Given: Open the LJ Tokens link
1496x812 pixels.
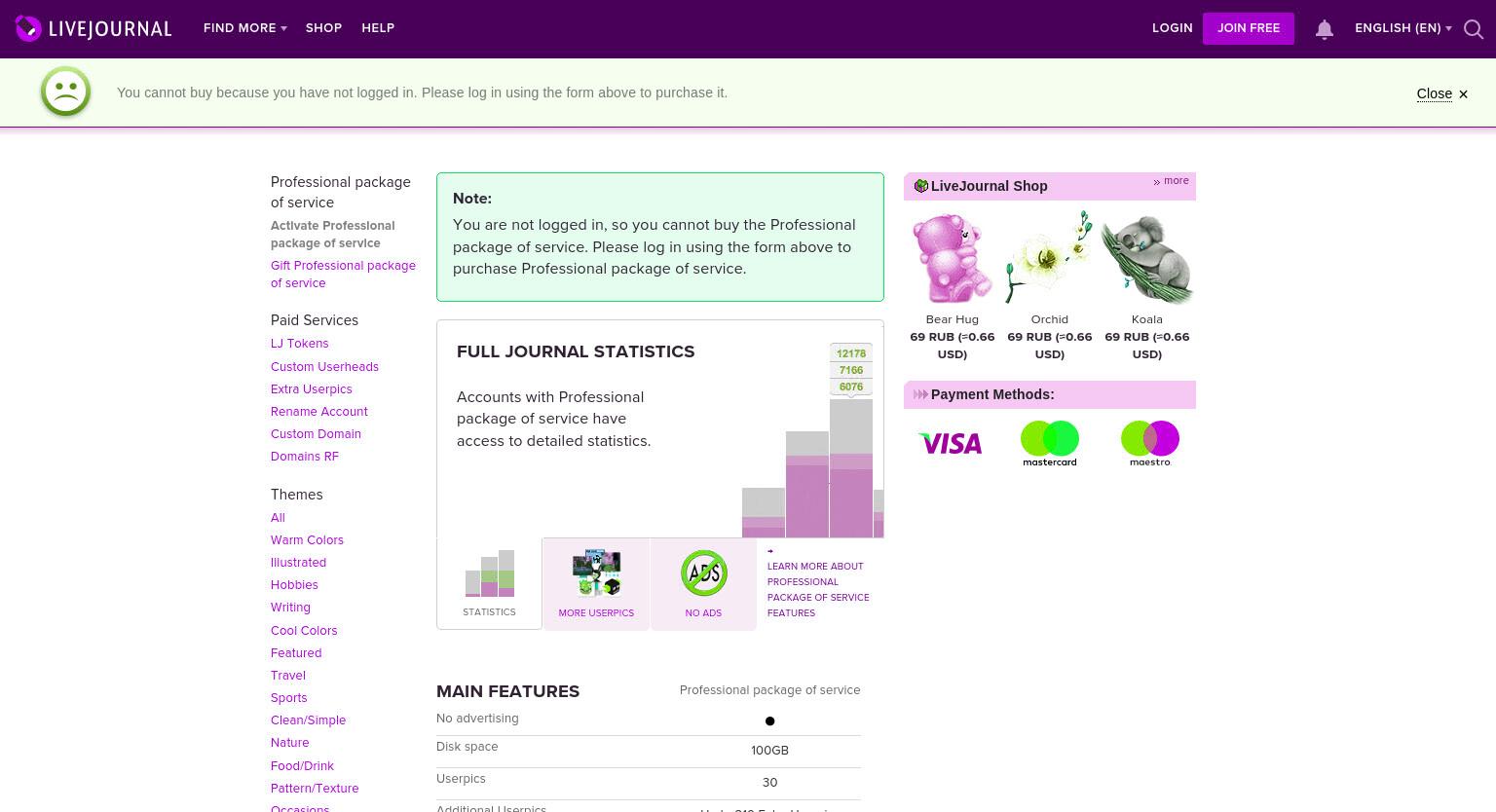Looking at the screenshot, I should pos(299,344).
